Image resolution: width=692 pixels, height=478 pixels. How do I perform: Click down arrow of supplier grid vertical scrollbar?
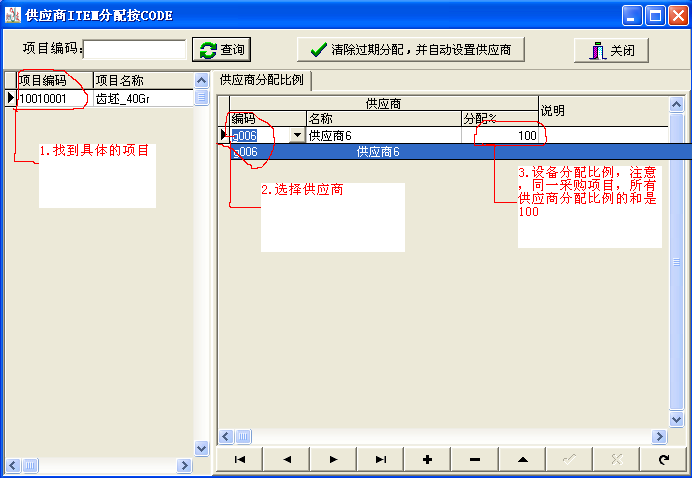[676, 419]
